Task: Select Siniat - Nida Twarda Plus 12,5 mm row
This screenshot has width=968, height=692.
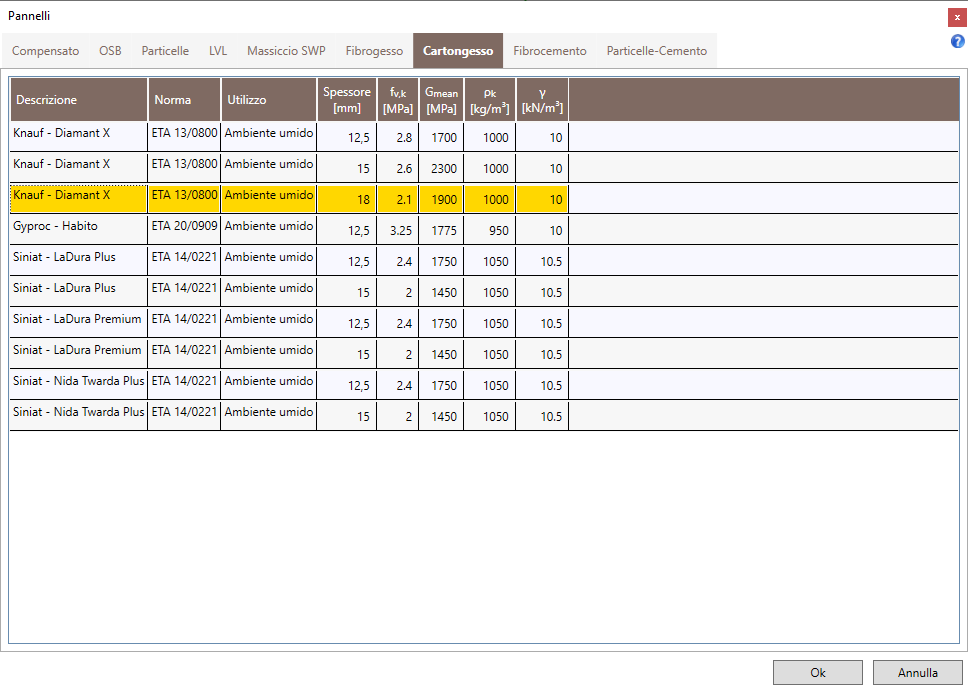Action: [x=484, y=384]
